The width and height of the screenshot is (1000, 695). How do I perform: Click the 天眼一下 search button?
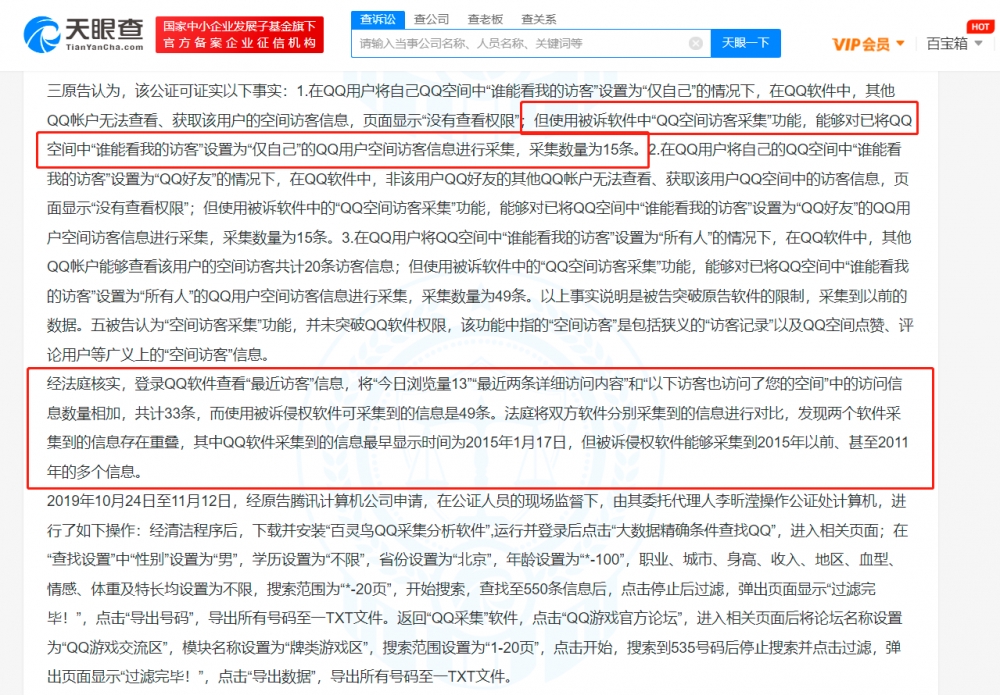click(x=746, y=43)
